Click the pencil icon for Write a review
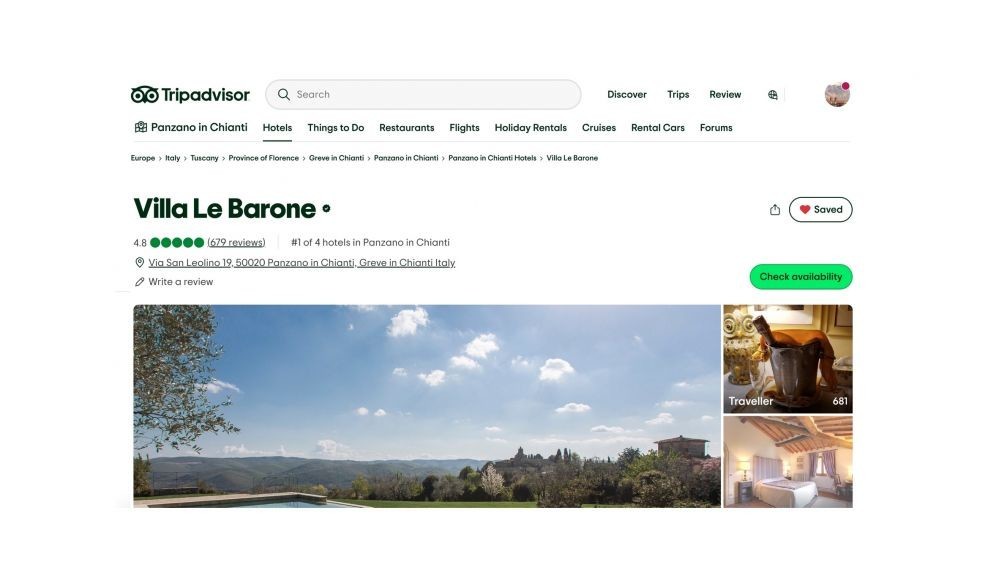This screenshot has width=999, height=576. coord(140,282)
